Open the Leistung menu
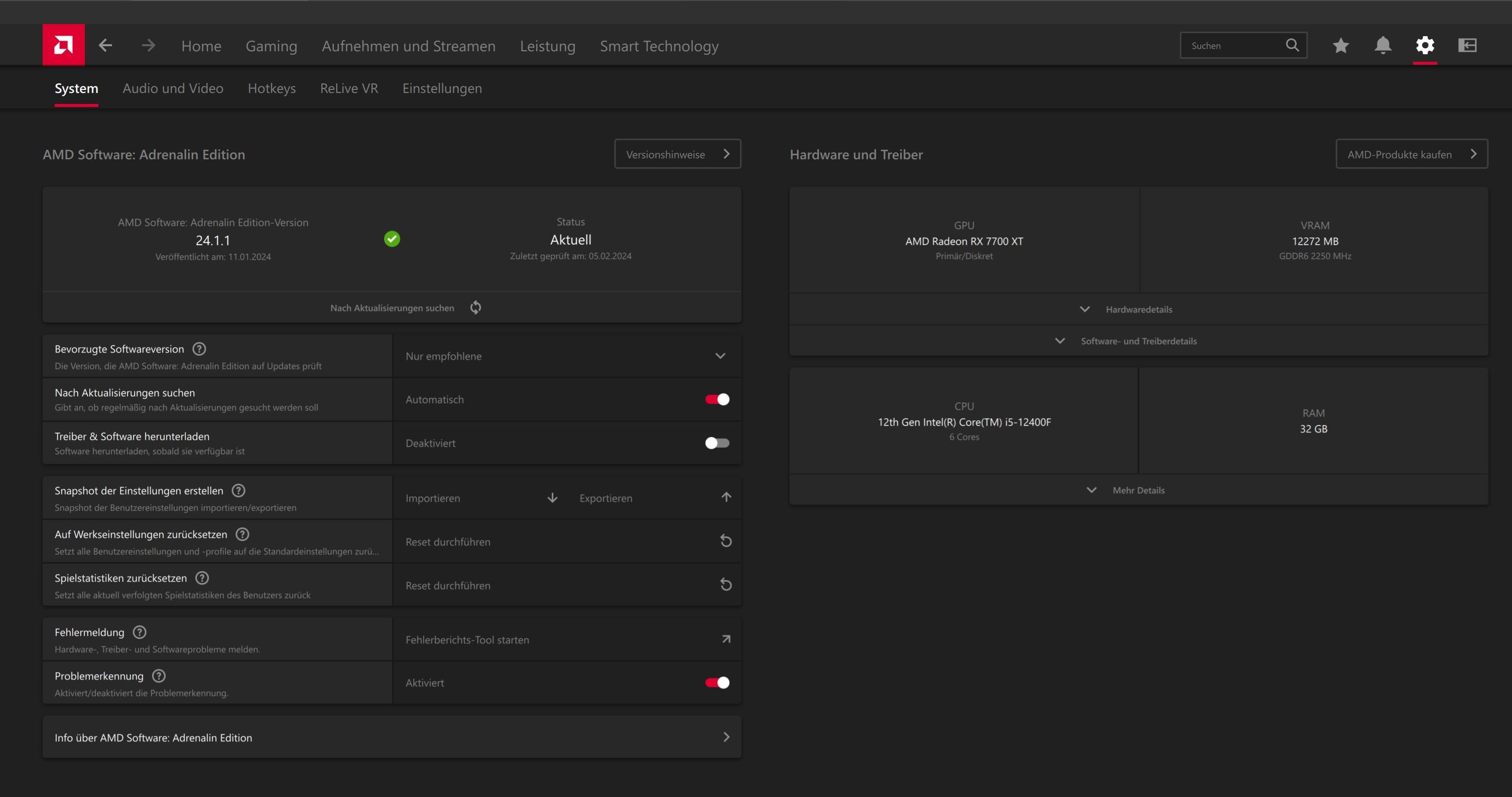The height and width of the screenshot is (797, 1512). click(x=548, y=46)
